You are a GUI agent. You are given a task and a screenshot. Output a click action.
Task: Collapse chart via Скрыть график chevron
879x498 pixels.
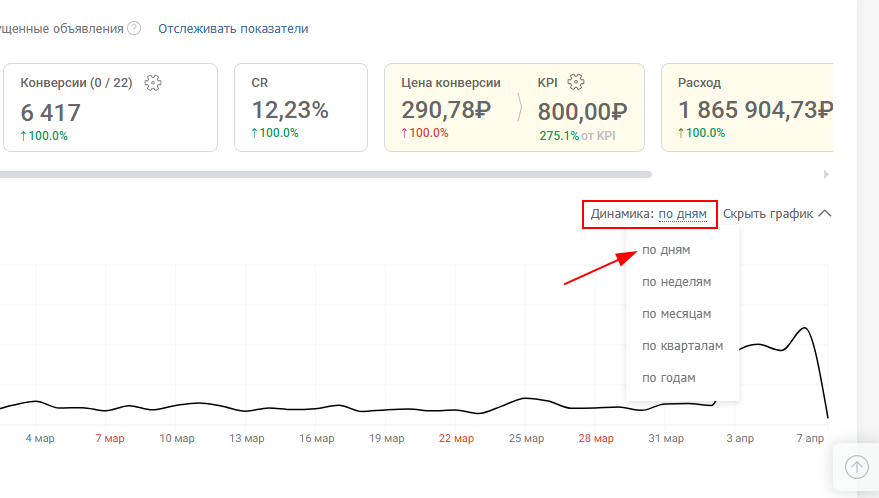point(825,213)
